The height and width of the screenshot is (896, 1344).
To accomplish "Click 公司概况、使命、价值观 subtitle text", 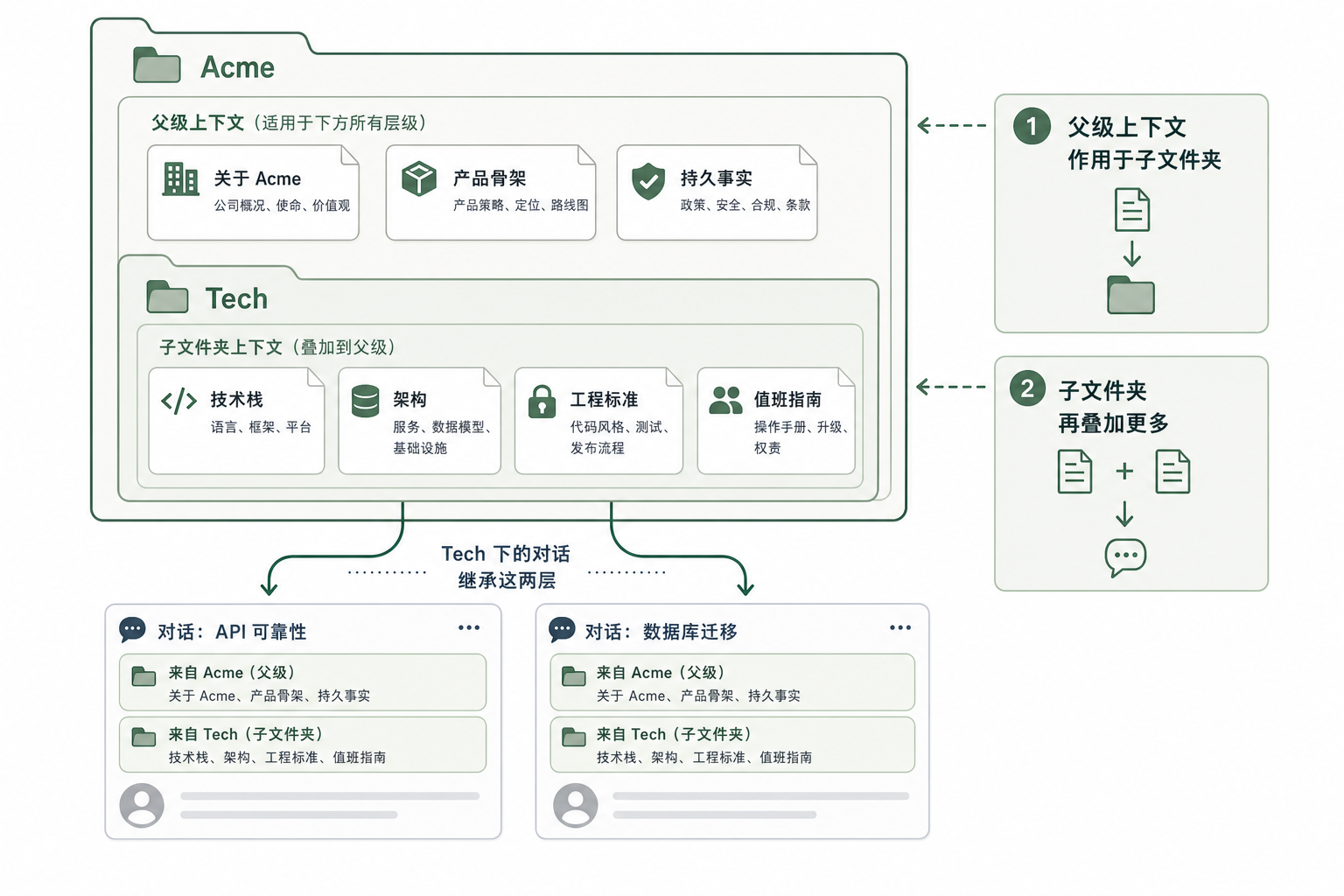I will point(282,206).
